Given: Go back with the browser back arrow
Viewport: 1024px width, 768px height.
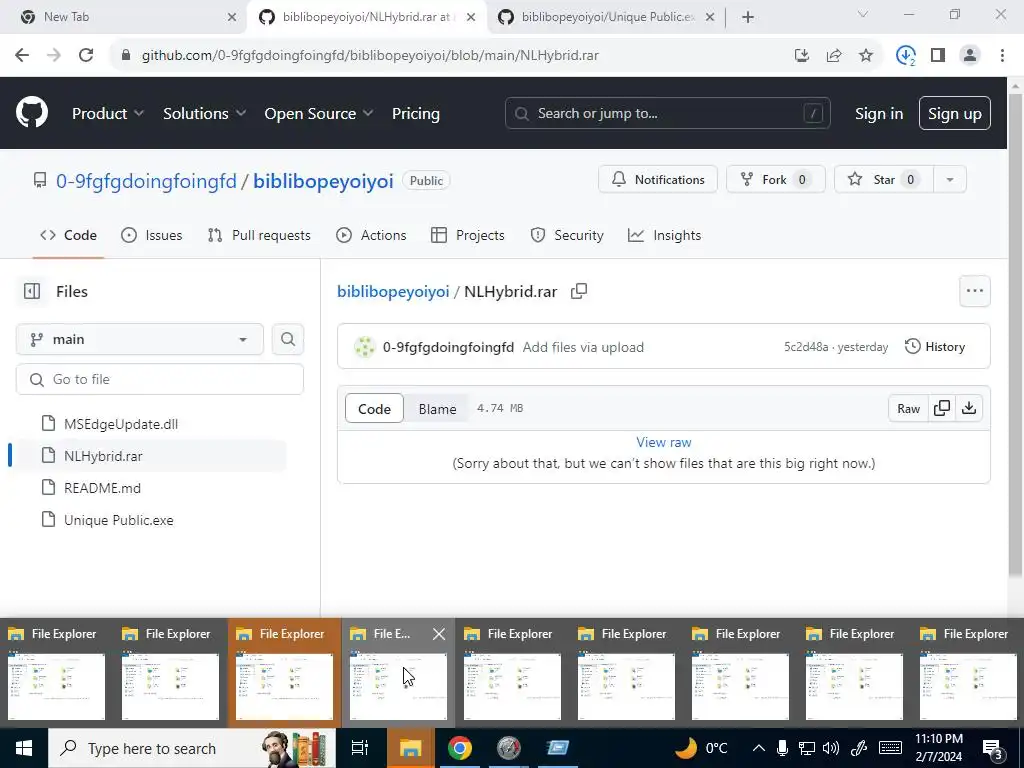Looking at the screenshot, I should point(22,56).
